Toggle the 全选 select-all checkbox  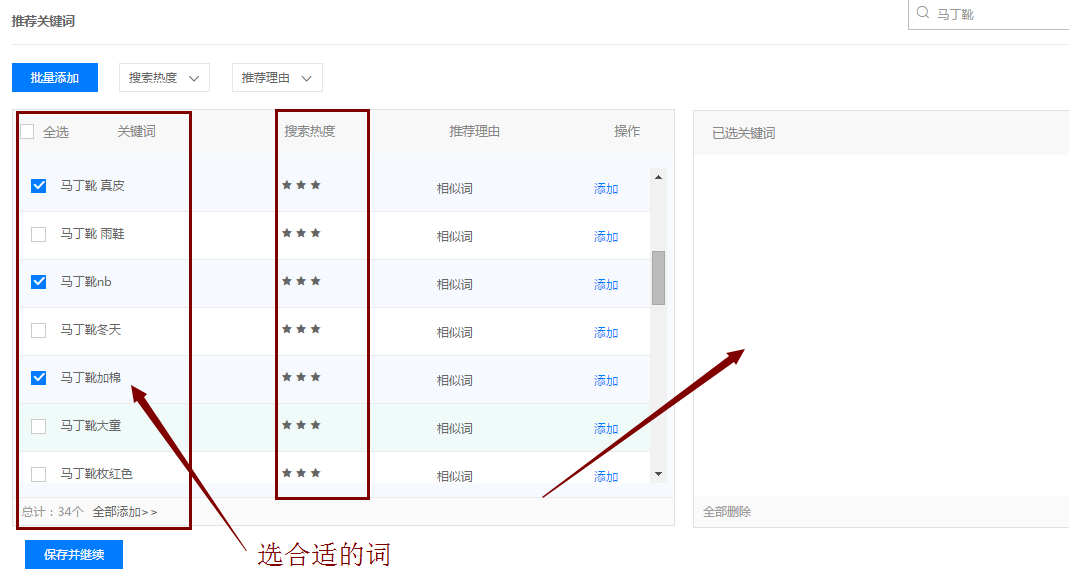27,132
